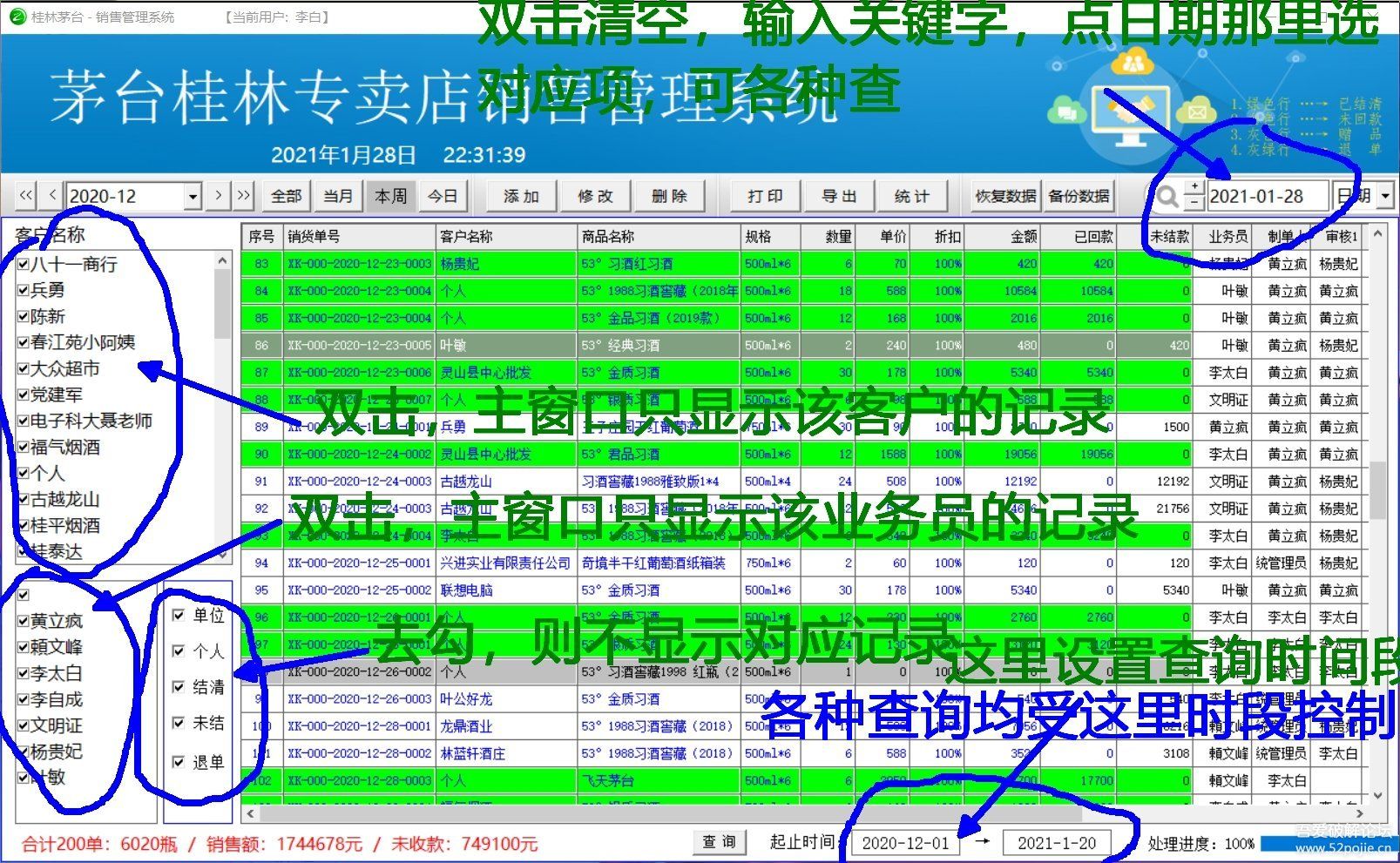1400x863 pixels.
Task: Click the 导出 button
Action: click(x=839, y=196)
